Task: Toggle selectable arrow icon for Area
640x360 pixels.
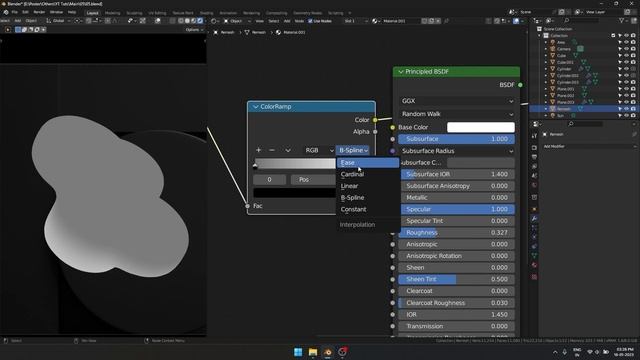Action: pos(620,42)
